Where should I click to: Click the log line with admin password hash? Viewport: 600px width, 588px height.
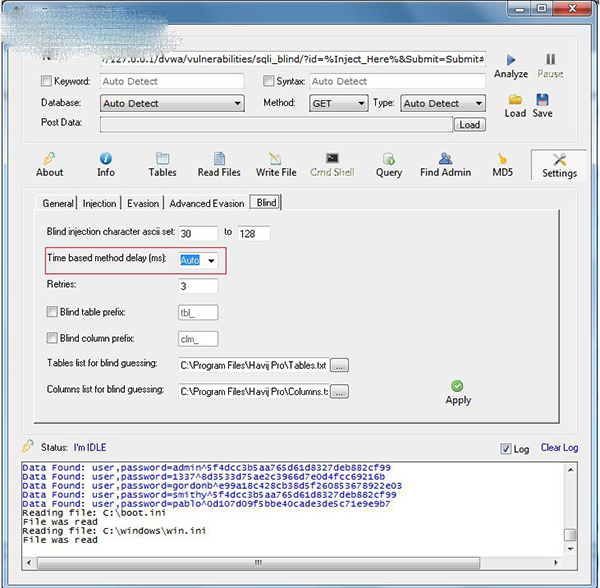207,467
